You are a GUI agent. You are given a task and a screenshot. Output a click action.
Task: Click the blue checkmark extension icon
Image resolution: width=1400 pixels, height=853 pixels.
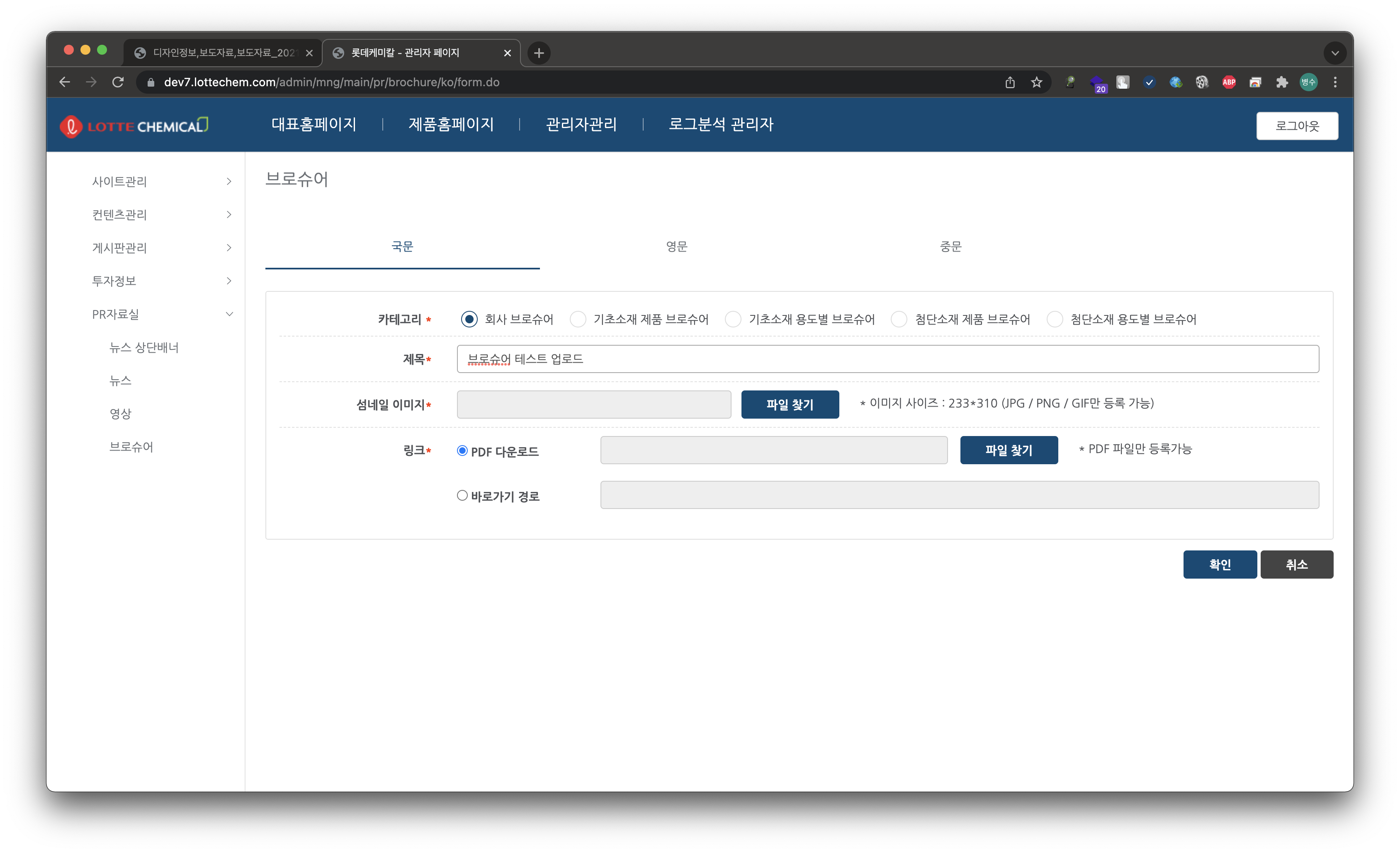coord(1150,82)
